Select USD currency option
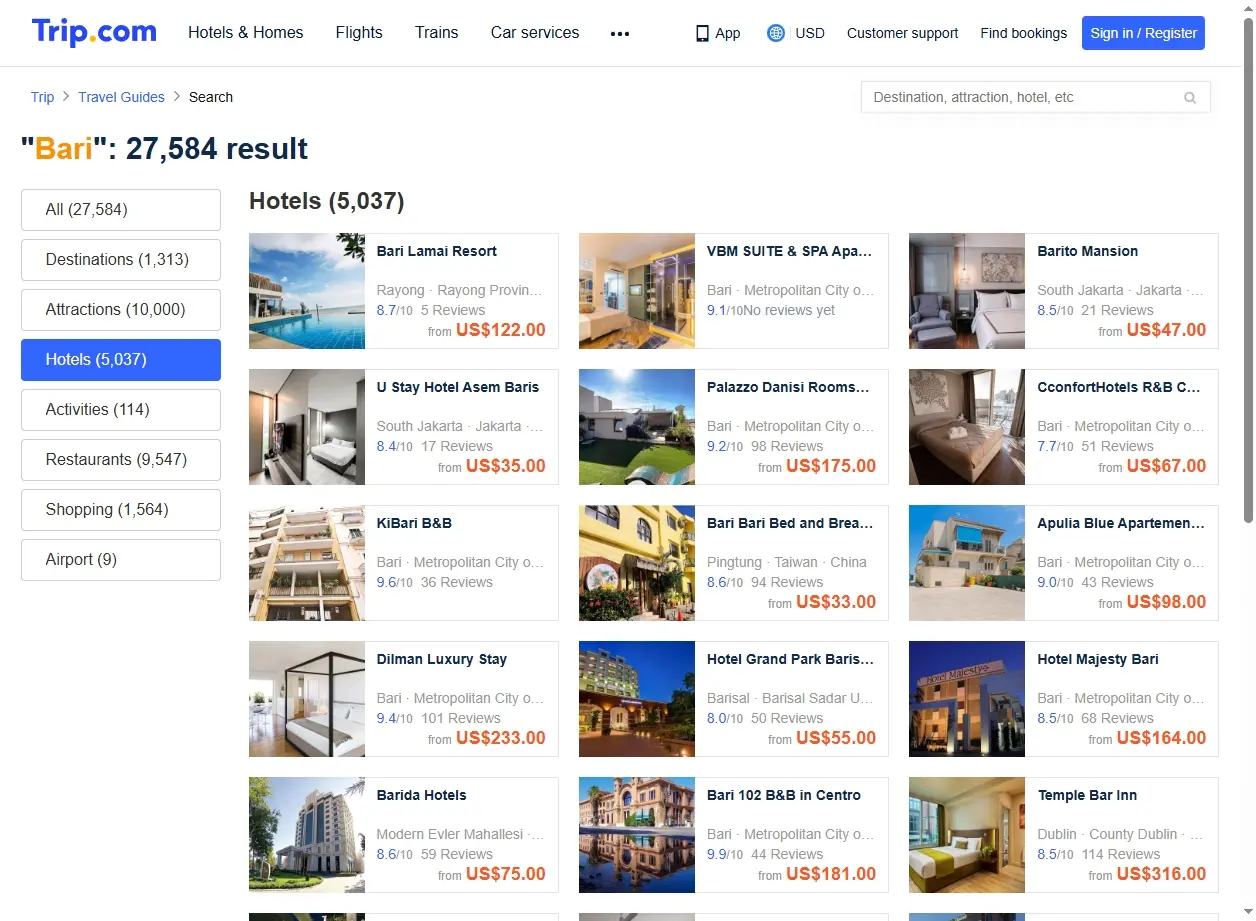 click(810, 33)
